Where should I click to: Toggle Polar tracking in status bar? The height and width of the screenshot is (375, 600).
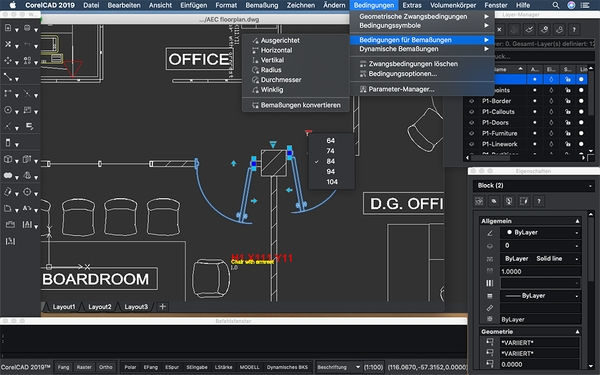tap(130, 367)
